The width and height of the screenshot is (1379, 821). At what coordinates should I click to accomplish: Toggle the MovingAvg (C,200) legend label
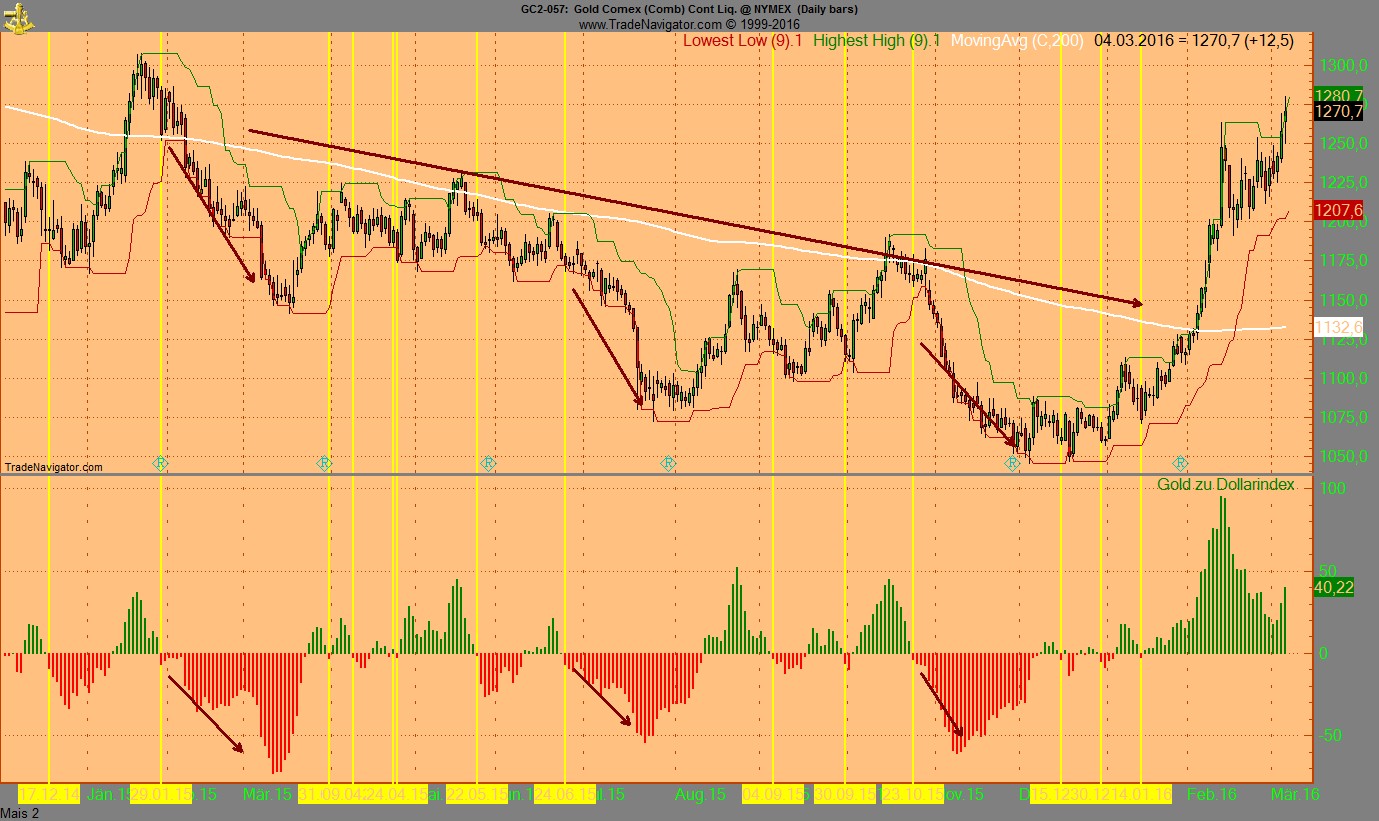(x=1016, y=41)
